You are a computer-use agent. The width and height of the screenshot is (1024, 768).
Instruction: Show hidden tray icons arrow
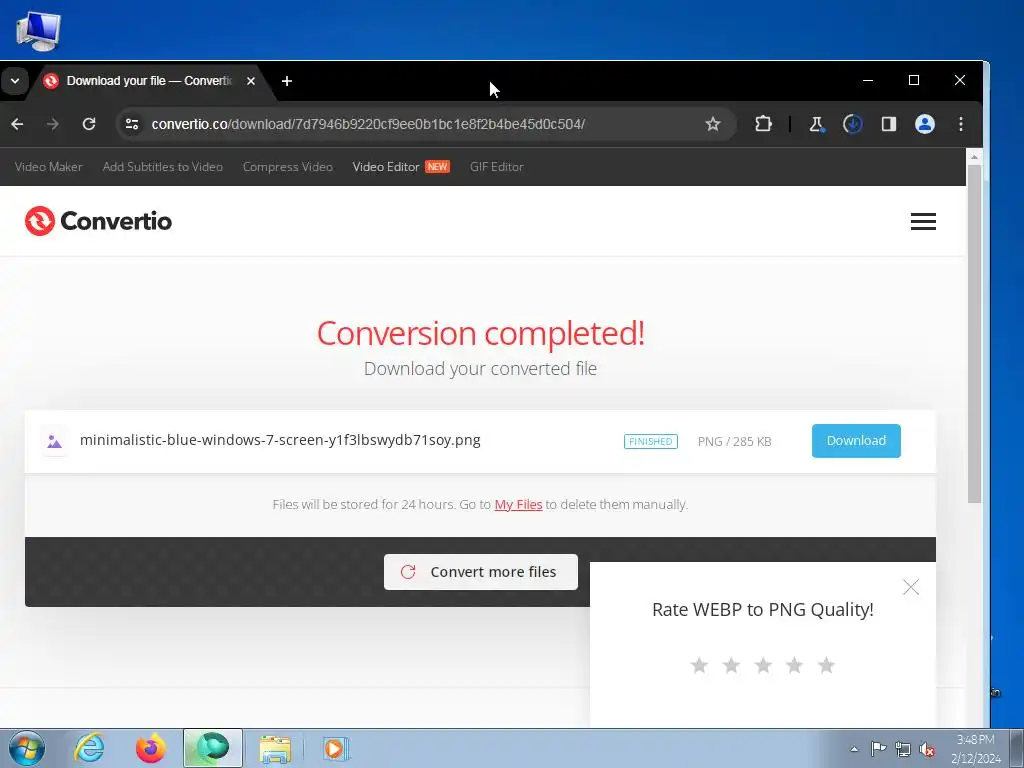854,749
